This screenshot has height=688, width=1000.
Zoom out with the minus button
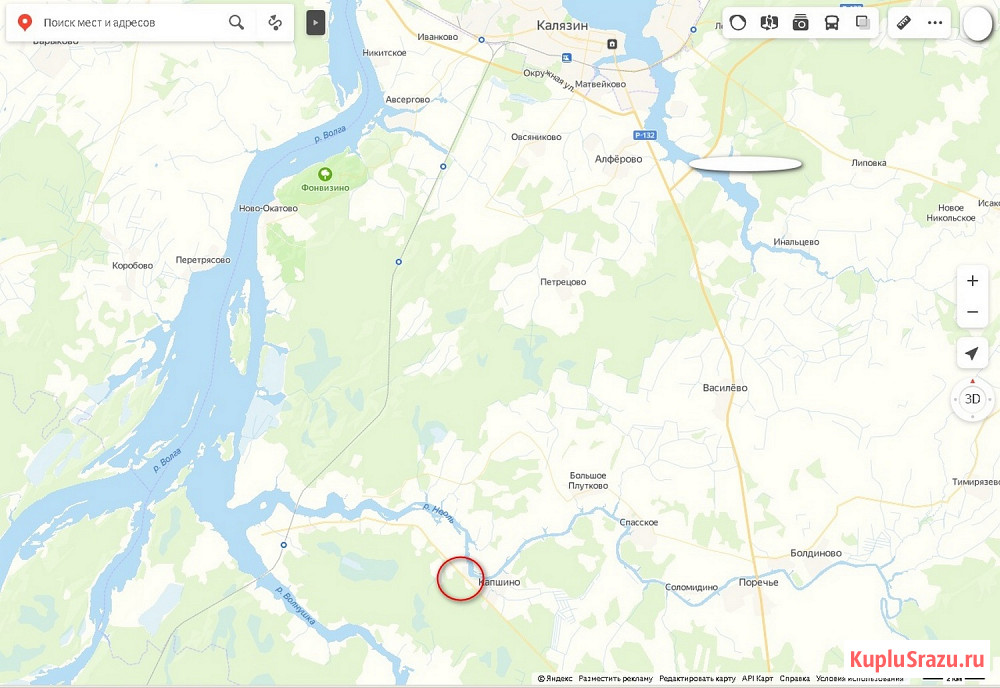point(972,312)
